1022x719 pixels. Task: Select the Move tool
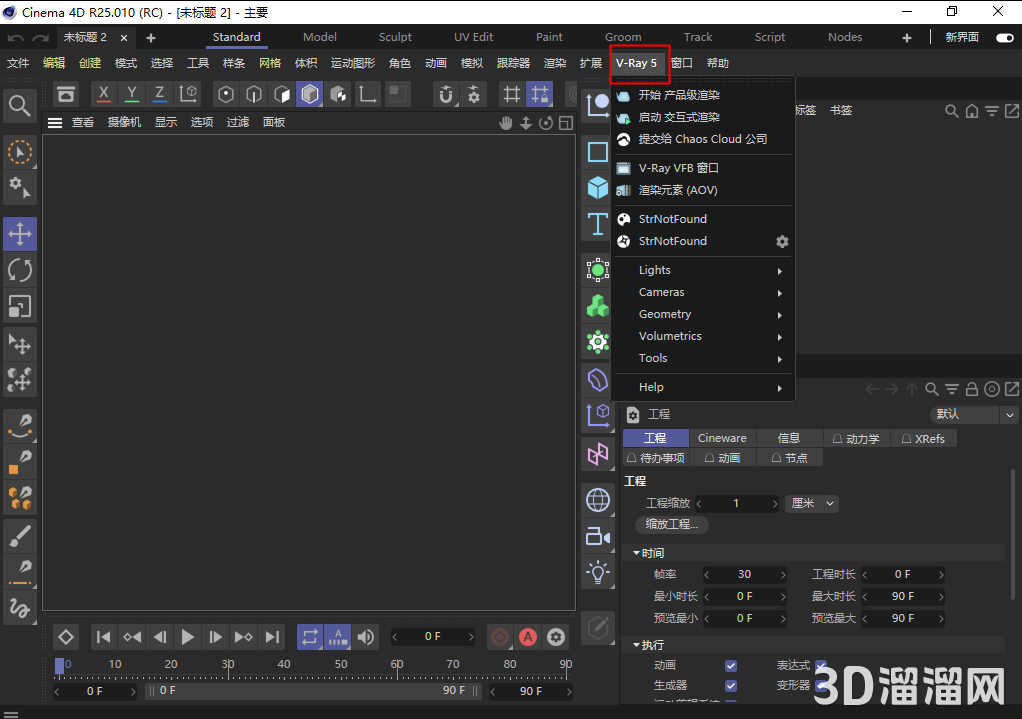click(x=20, y=233)
